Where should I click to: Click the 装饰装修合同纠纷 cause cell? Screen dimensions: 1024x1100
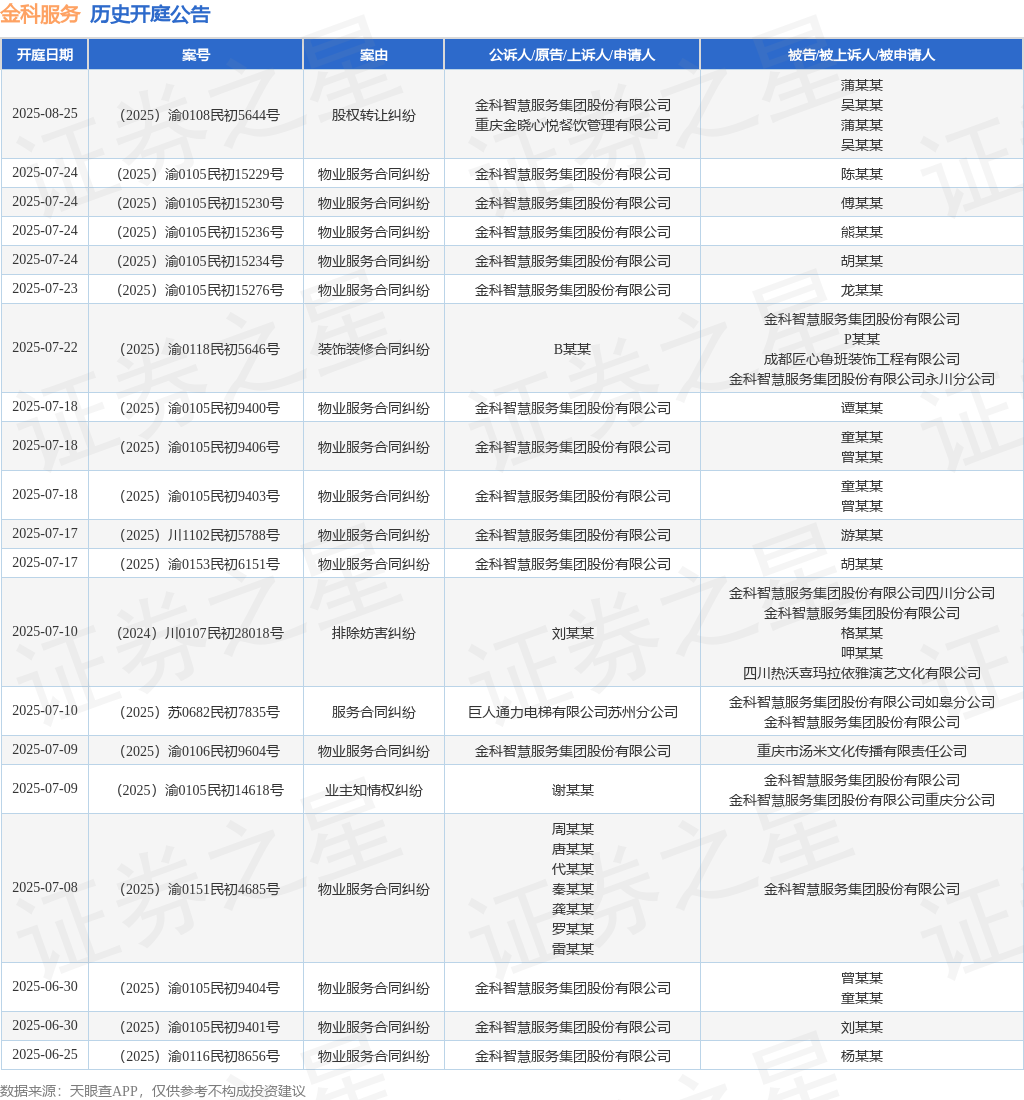(374, 349)
